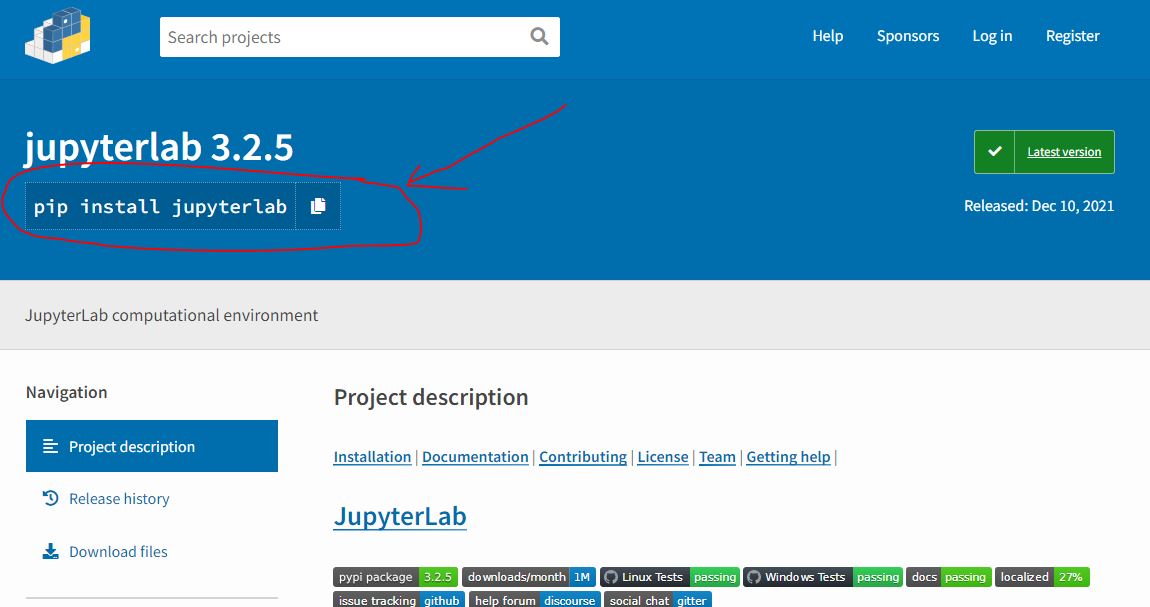Image resolution: width=1150 pixels, height=607 pixels.
Task: Select the Release history clock icon
Action: click(49, 498)
